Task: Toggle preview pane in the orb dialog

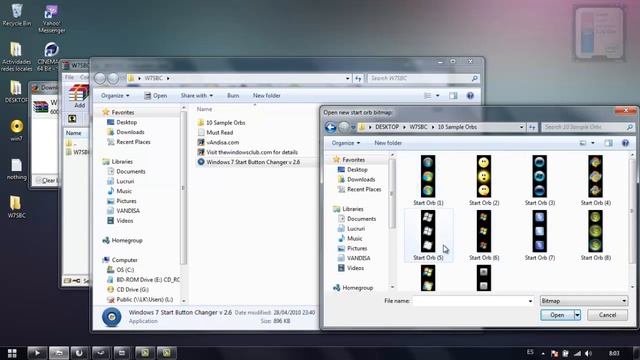Action: (x=608, y=143)
